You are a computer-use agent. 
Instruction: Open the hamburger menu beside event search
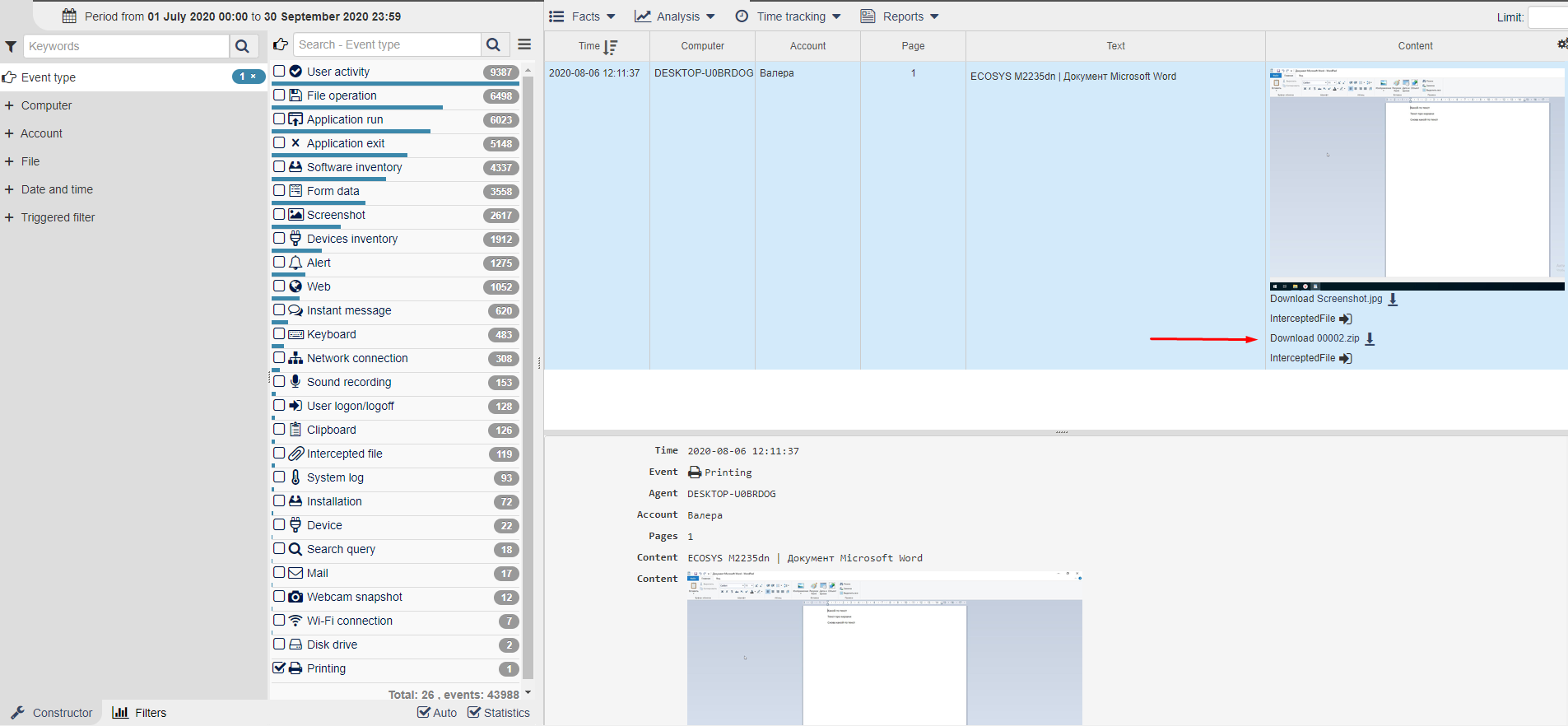click(x=524, y=44)
